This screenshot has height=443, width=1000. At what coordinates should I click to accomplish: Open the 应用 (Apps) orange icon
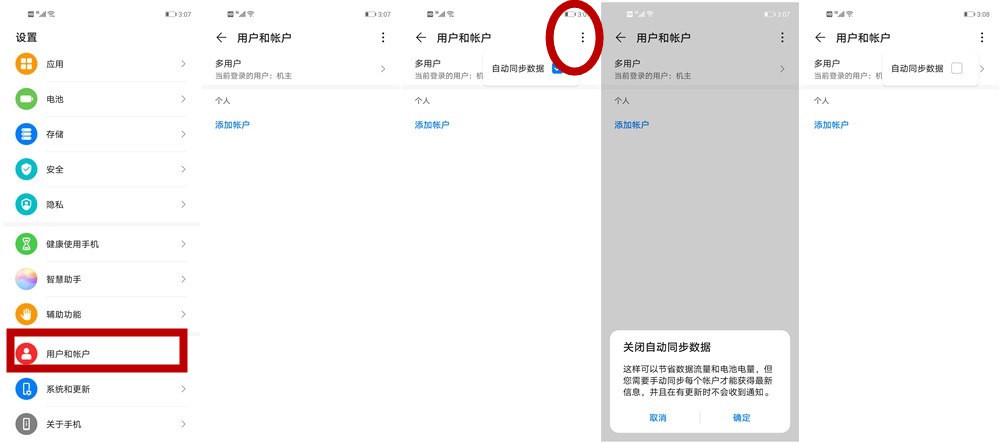(26, 64)
